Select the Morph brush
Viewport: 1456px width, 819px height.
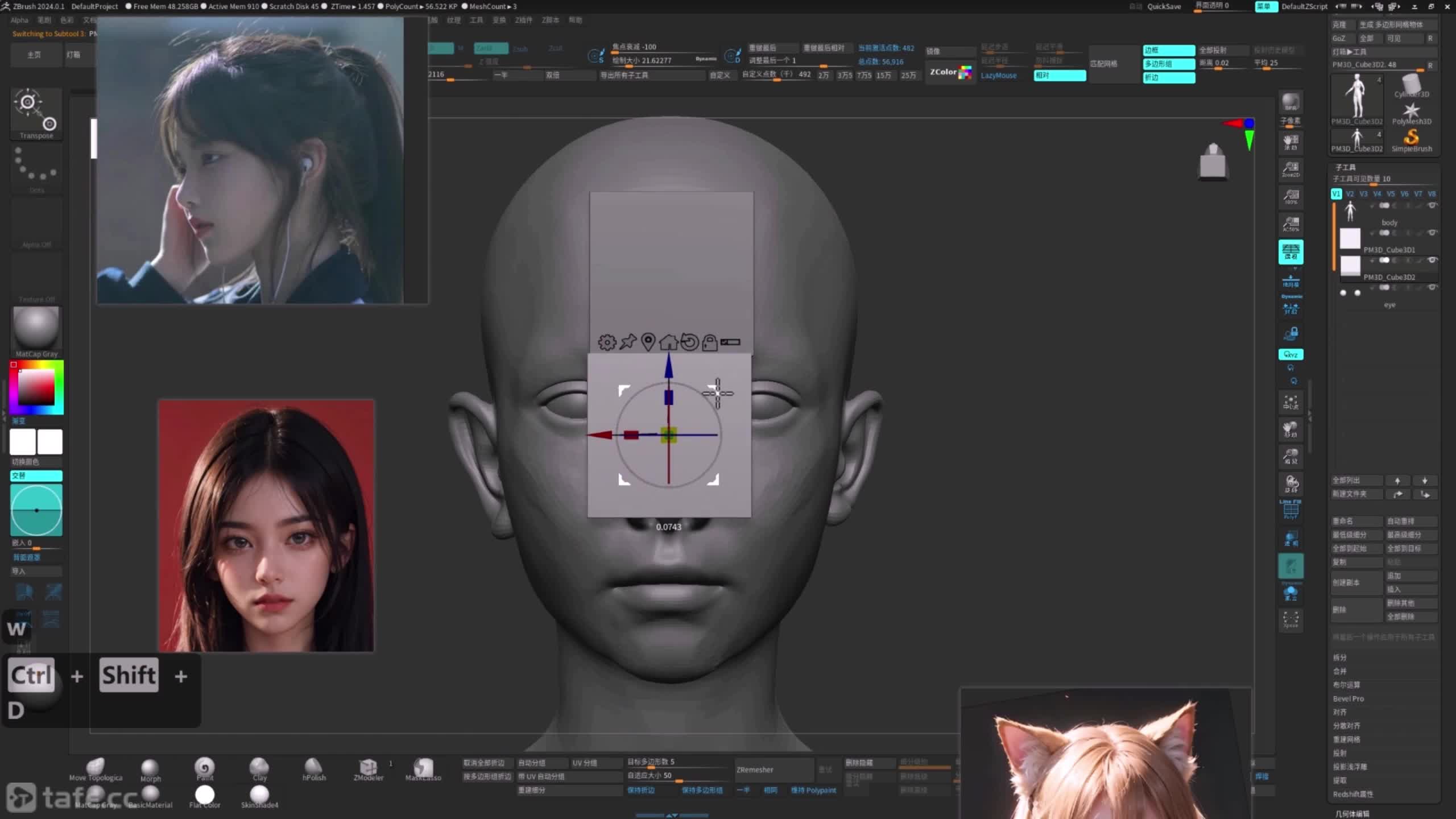click(x=150, y=770)
